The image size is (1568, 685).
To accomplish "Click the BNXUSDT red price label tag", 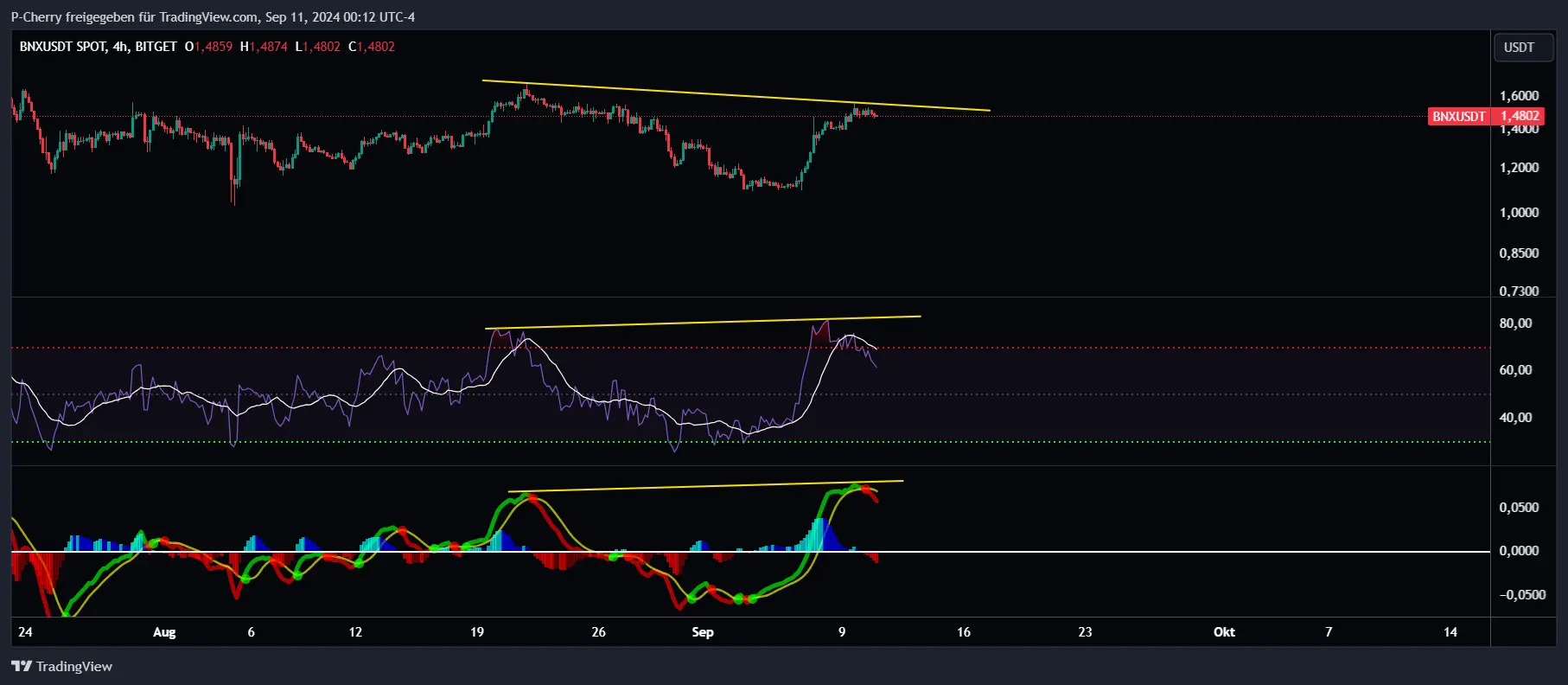I will (x=1459, y=116).
